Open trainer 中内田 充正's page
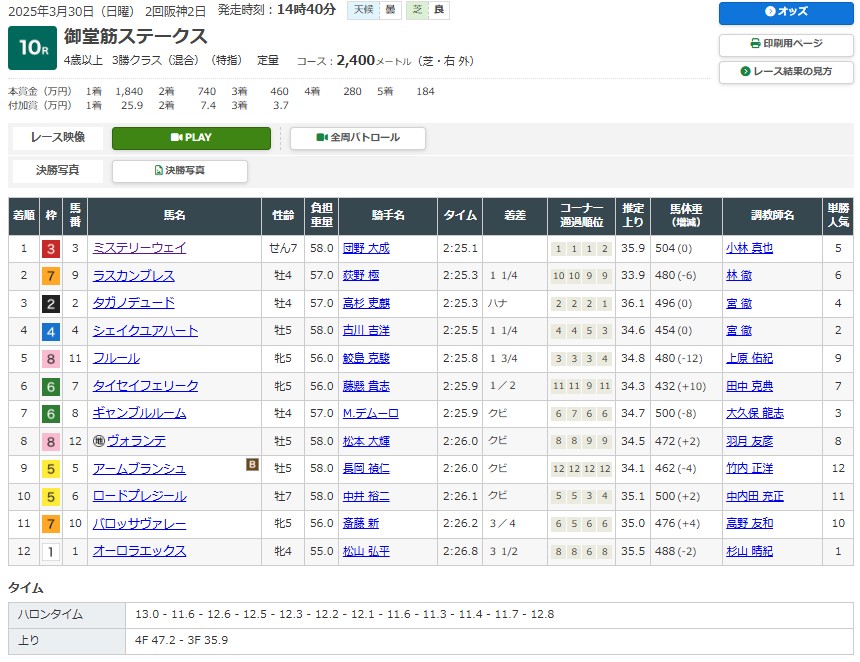Screen dimensions: 860x662 click(x=755, y=496)
